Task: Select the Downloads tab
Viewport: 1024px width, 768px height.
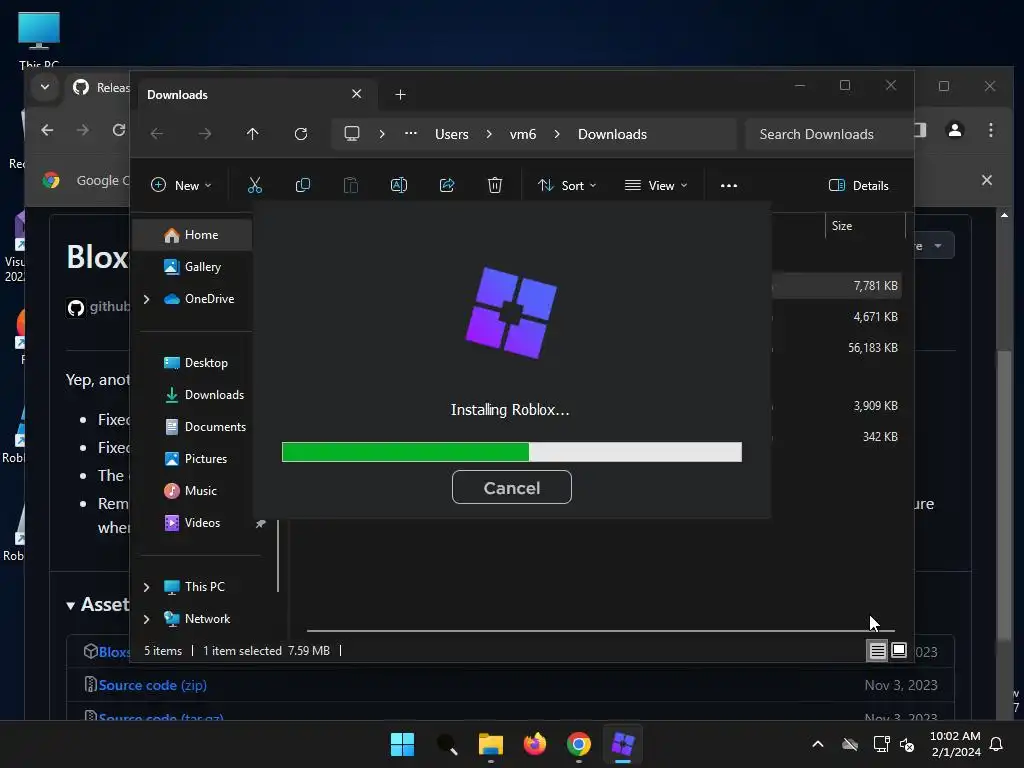Action: tap(255, 95)
